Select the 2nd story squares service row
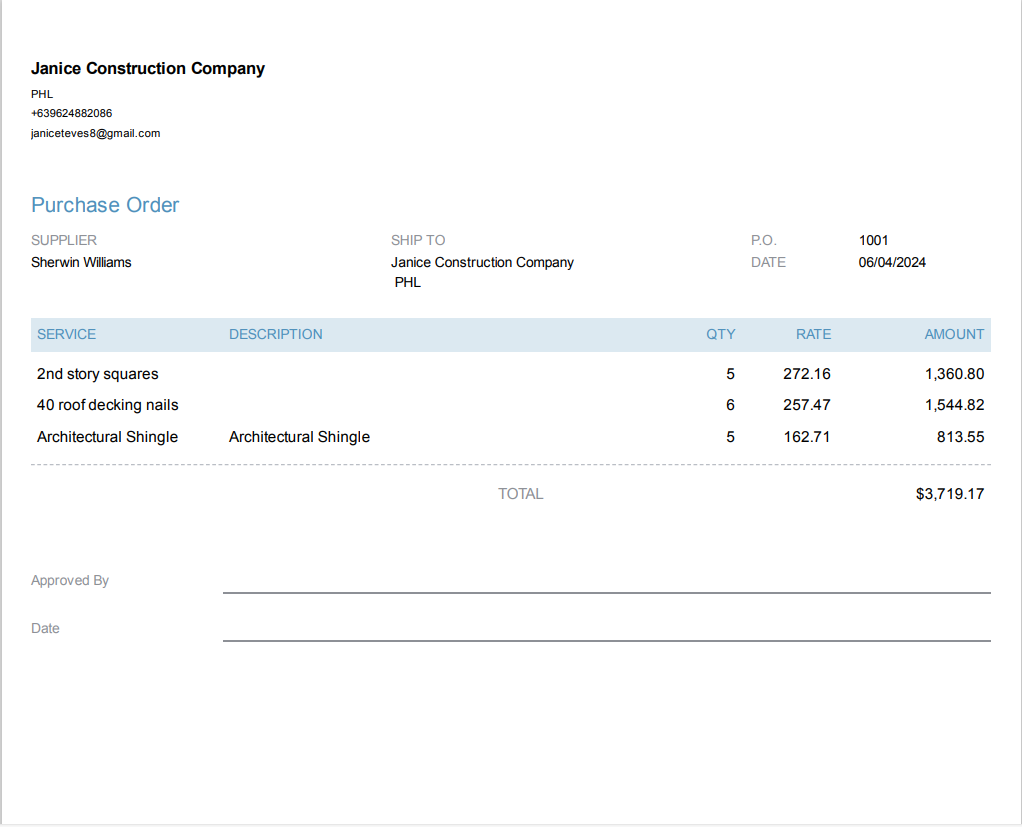The width and height of the screenshot is (1022, 827). pos(97,374)
